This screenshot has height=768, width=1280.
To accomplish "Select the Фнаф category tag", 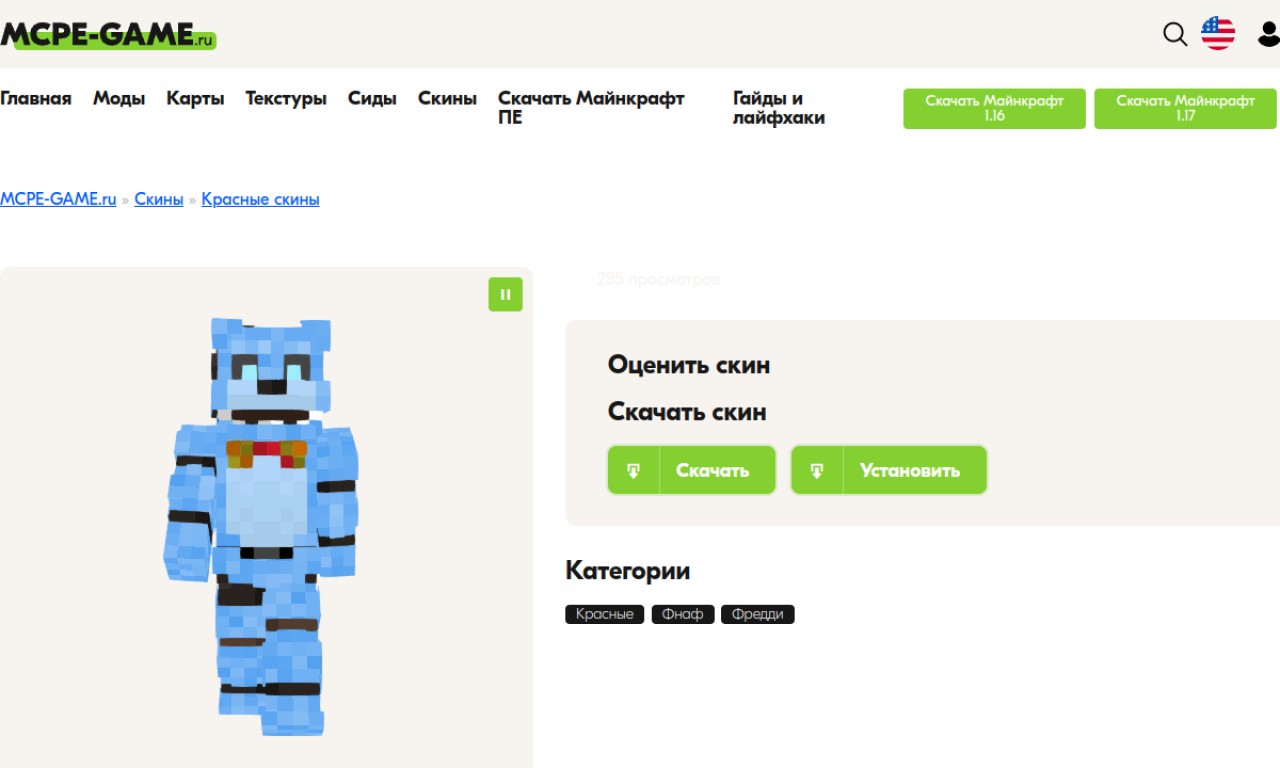I will [683, 614].
